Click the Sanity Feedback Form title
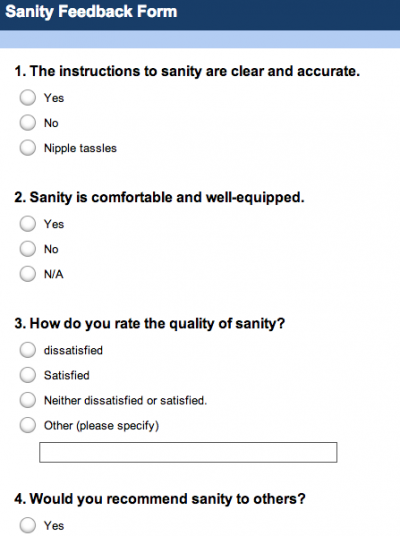400x536 pixels. pyautogui.click(x=91, y=12)
